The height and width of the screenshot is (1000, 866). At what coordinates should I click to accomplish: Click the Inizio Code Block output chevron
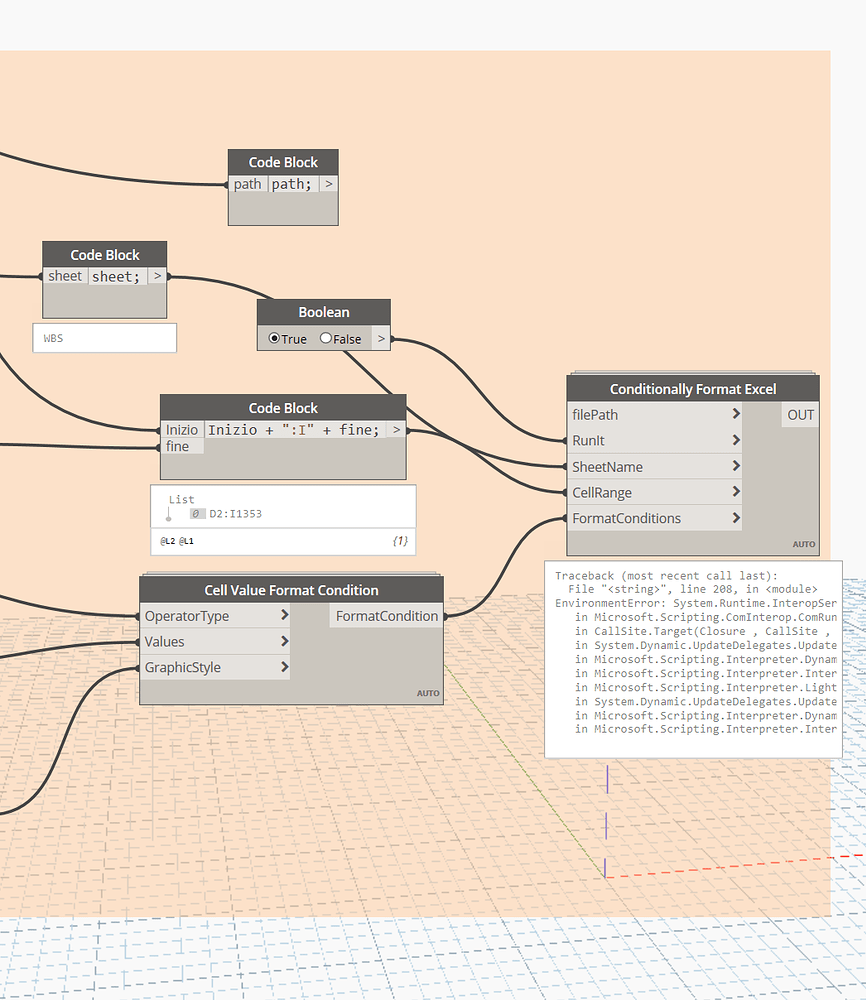pyautogui.click(x=395, y=428)
